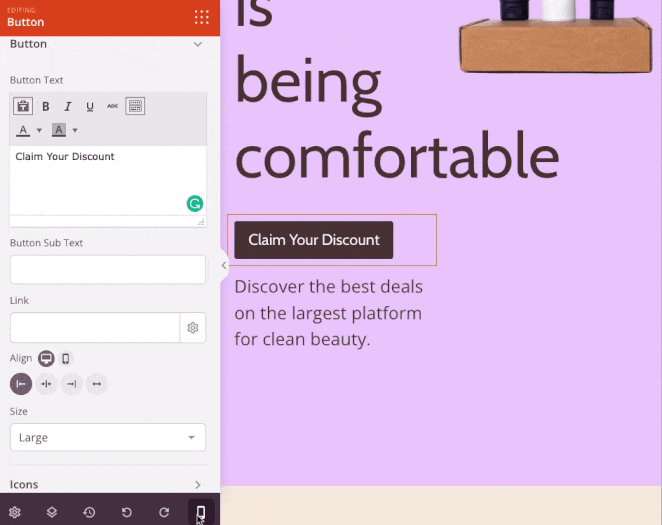Image resolution: width=662 pixels, height=525 pixels.
Task: Toggle underline formatting in Button Text
Action: coord(90,106)
